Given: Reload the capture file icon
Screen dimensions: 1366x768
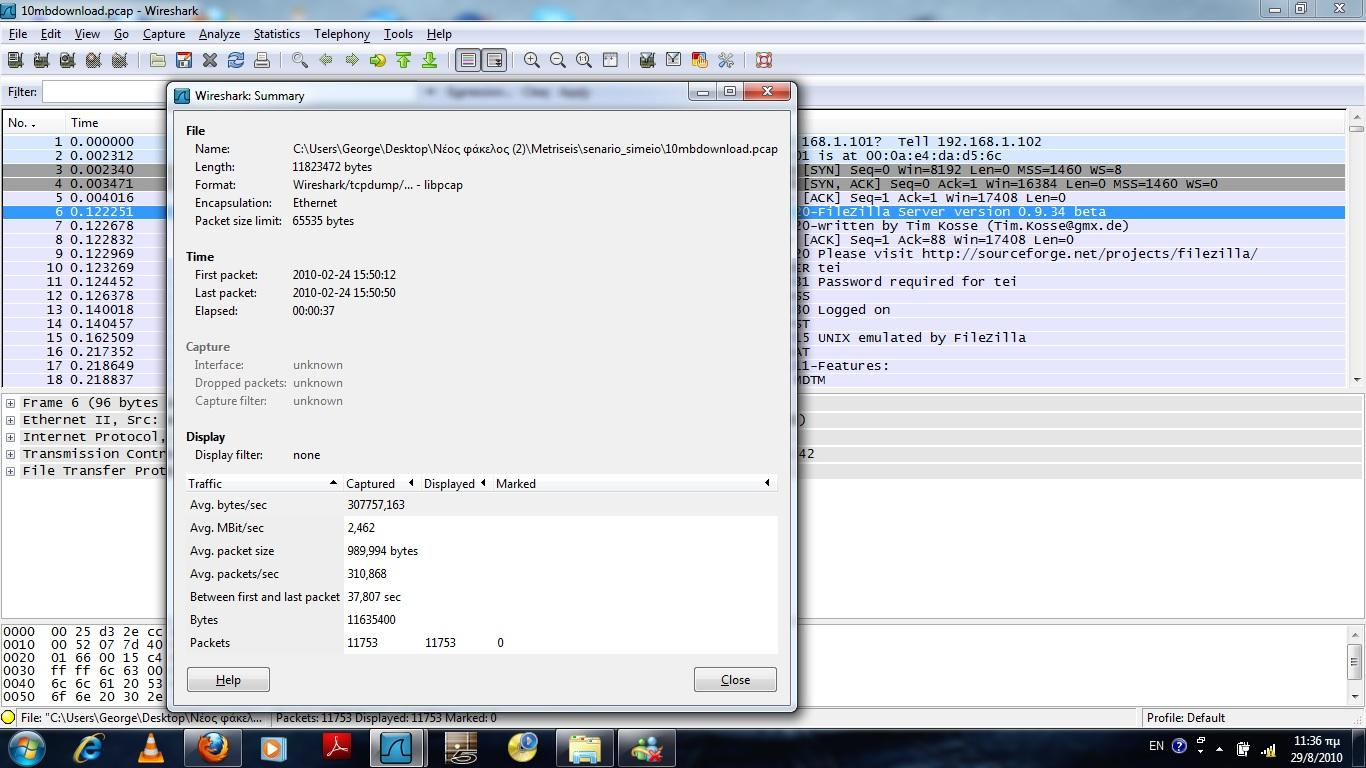Looking at the screenshot, I should click(236, 60).
